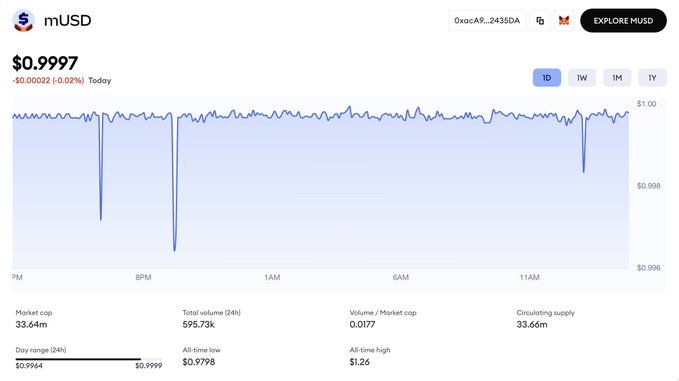Image resolution: width=679 pixels, height=381 pixels.
Task: Click the circulating supply value 33.66m
Action: click(x=532, y=324)
